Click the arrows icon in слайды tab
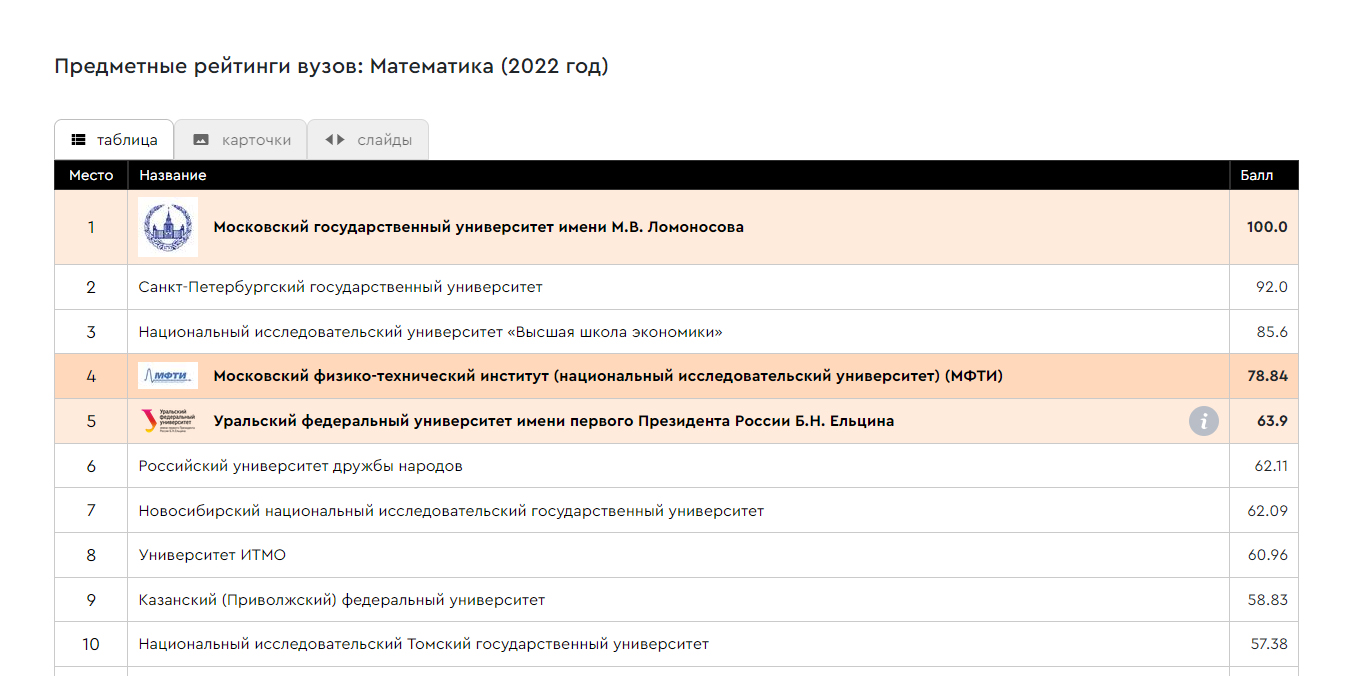 point(335,140)
